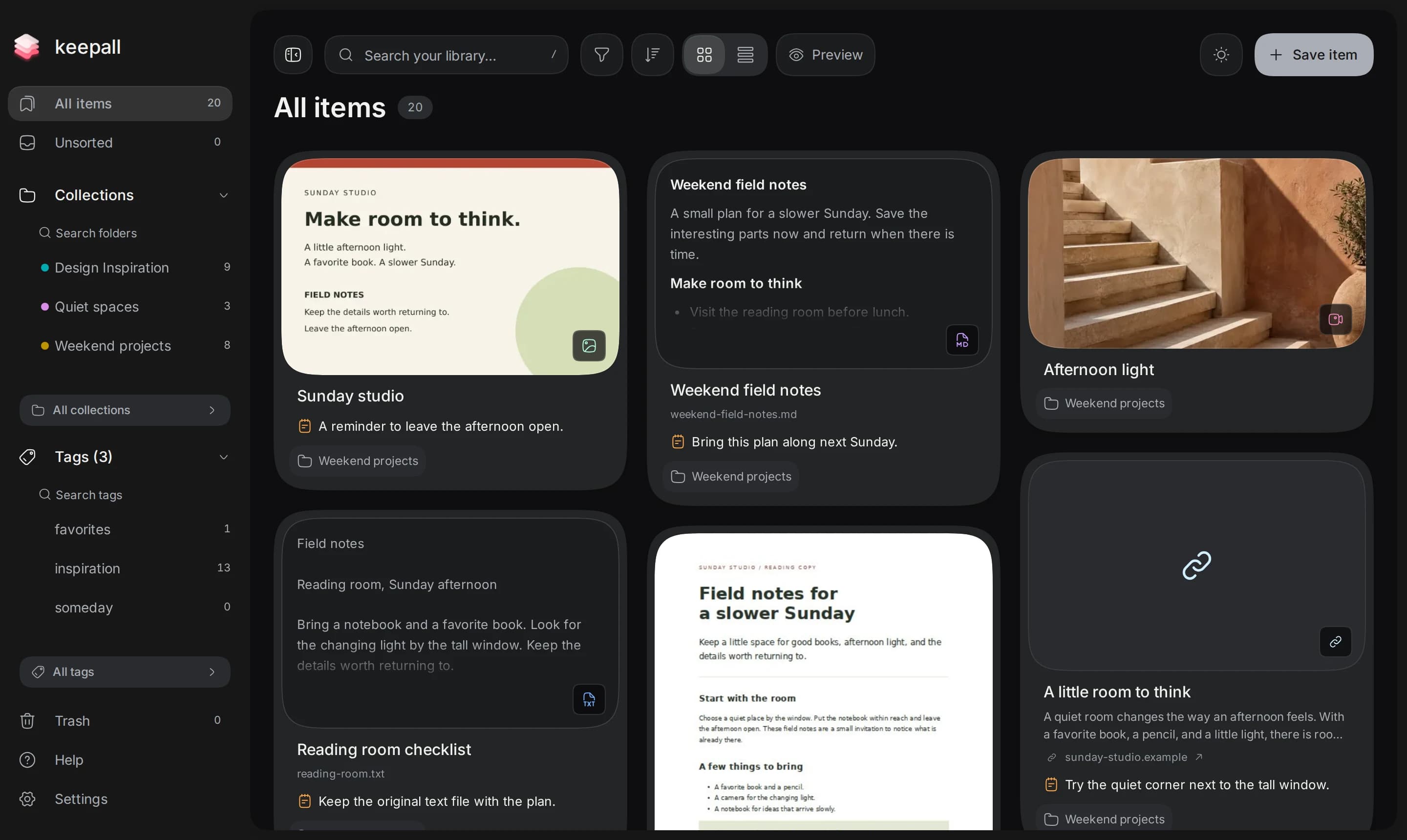This screenshot has height=840, width=1407.
Task: Toggle light theme sun icon
Action: click(x=1221, y=55)
